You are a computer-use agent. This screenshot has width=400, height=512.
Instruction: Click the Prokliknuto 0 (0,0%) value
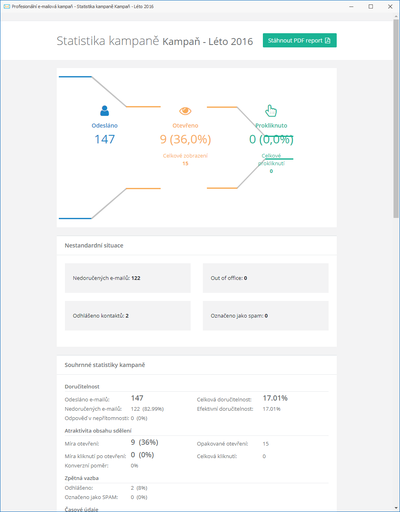point(271,139)
